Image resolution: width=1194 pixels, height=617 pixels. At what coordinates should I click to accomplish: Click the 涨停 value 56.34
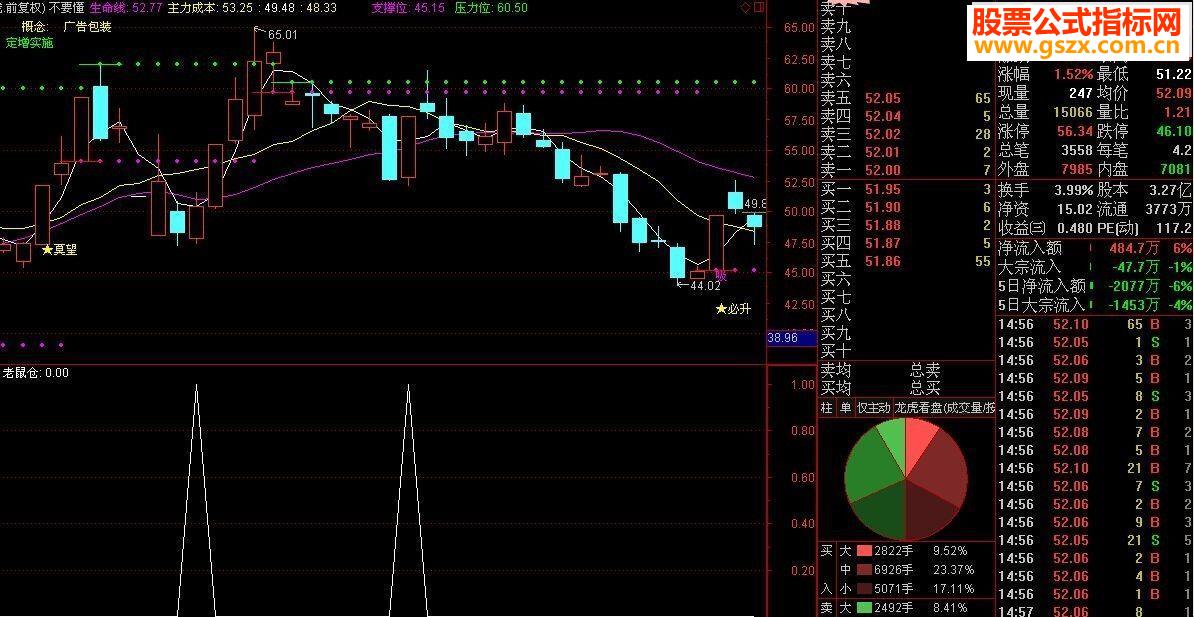click(1074, 131)
